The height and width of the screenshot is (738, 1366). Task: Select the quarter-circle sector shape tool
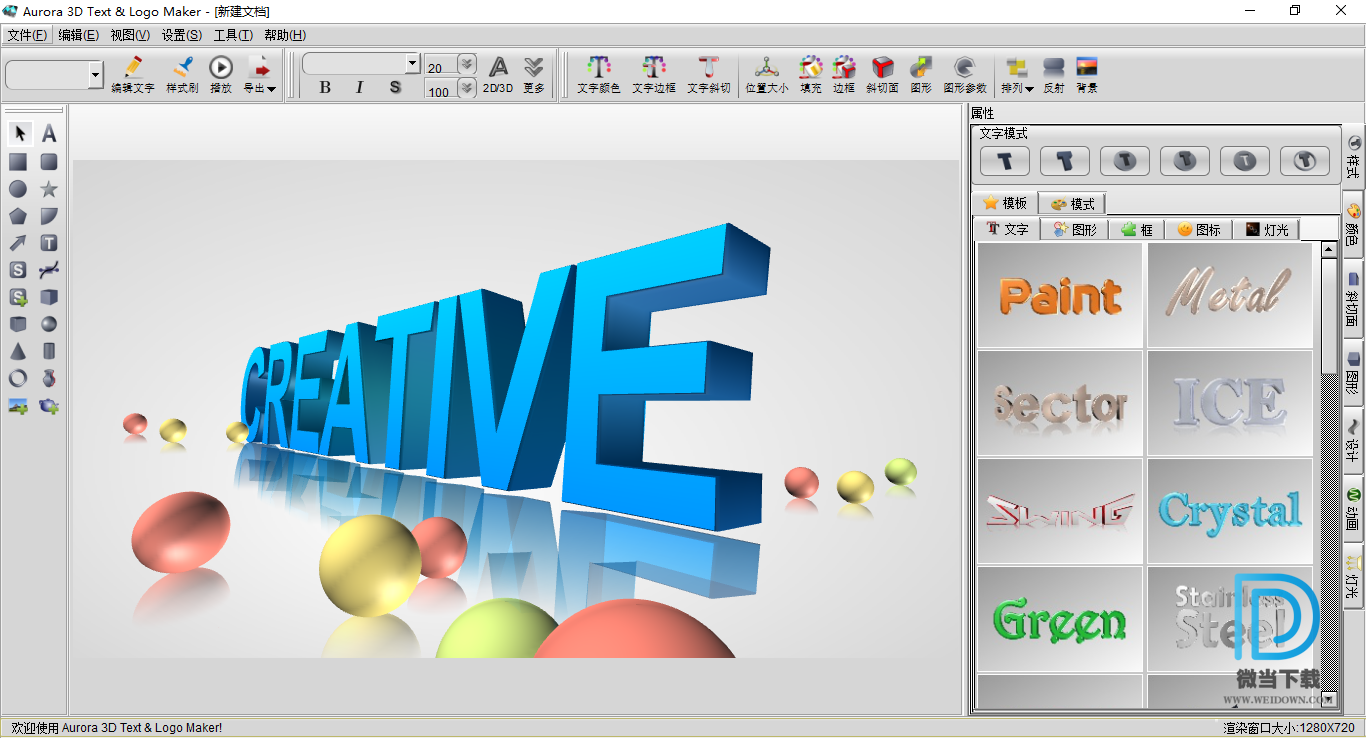[49, 215]
